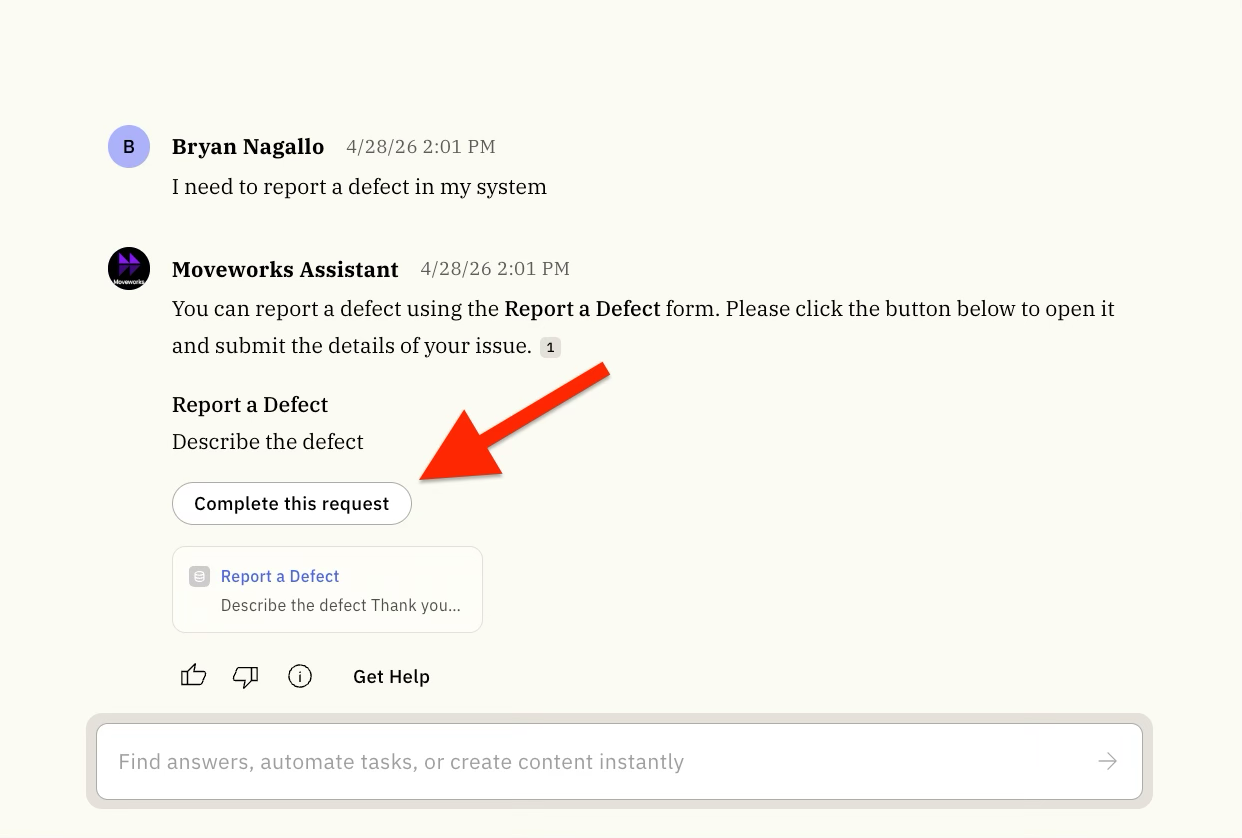The width and height of the screenshot is (1242, 838).
Task: Click the thumbs up feedback icon
Action: [x=193, y=676]
